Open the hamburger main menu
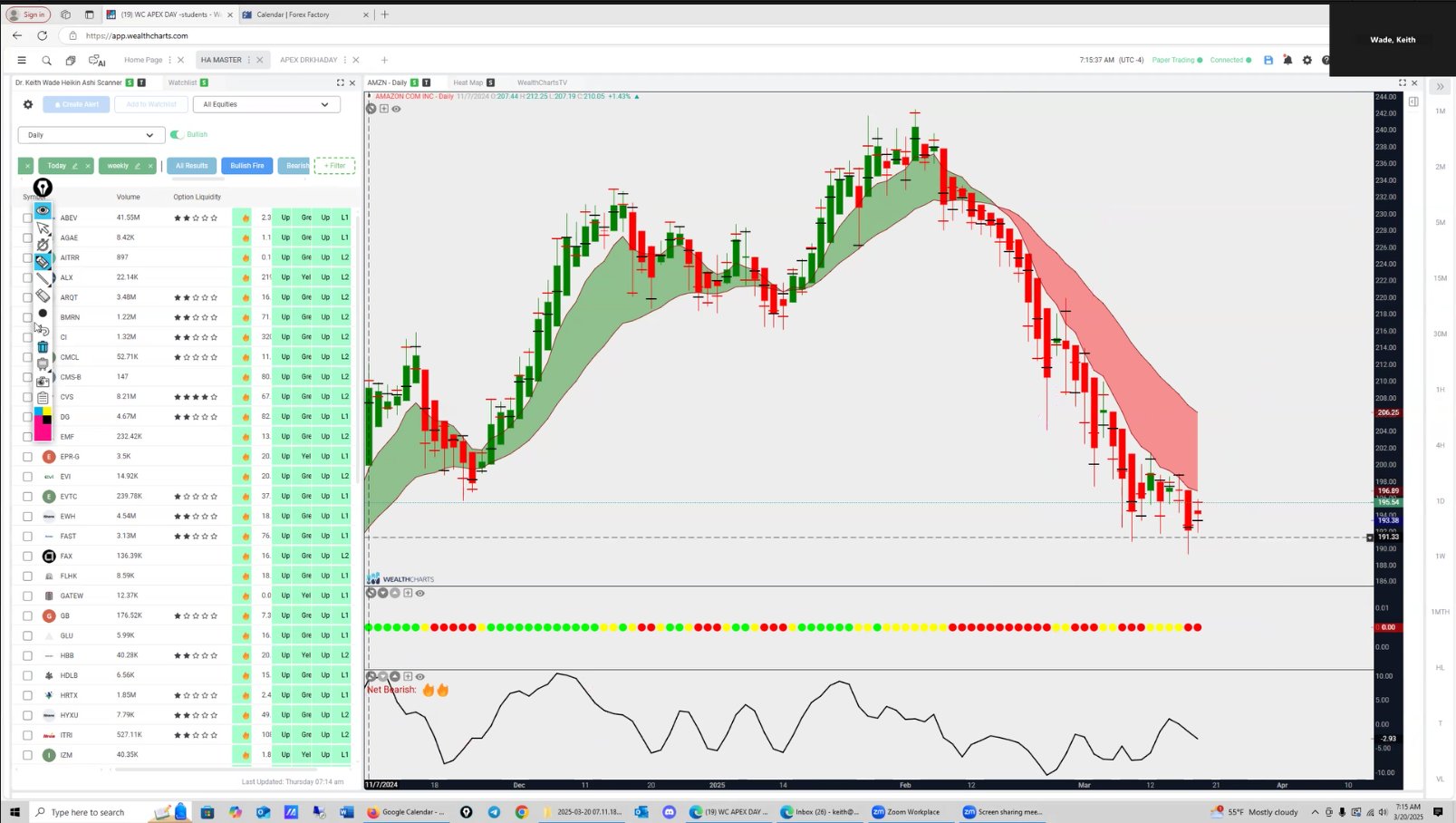The height and width of the screenshot is (823, 1456). click(22, 60)
